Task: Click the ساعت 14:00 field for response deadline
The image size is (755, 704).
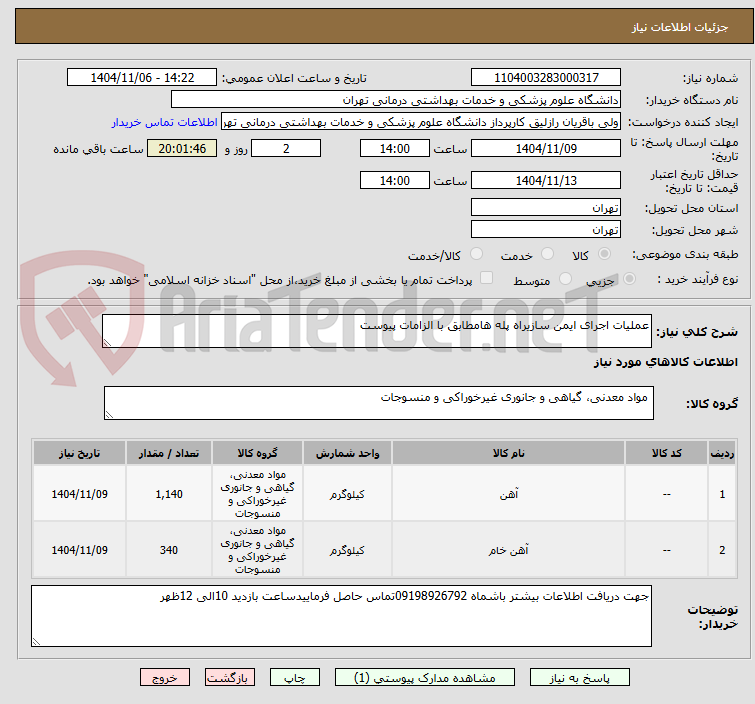Action: tap(394, 148)
